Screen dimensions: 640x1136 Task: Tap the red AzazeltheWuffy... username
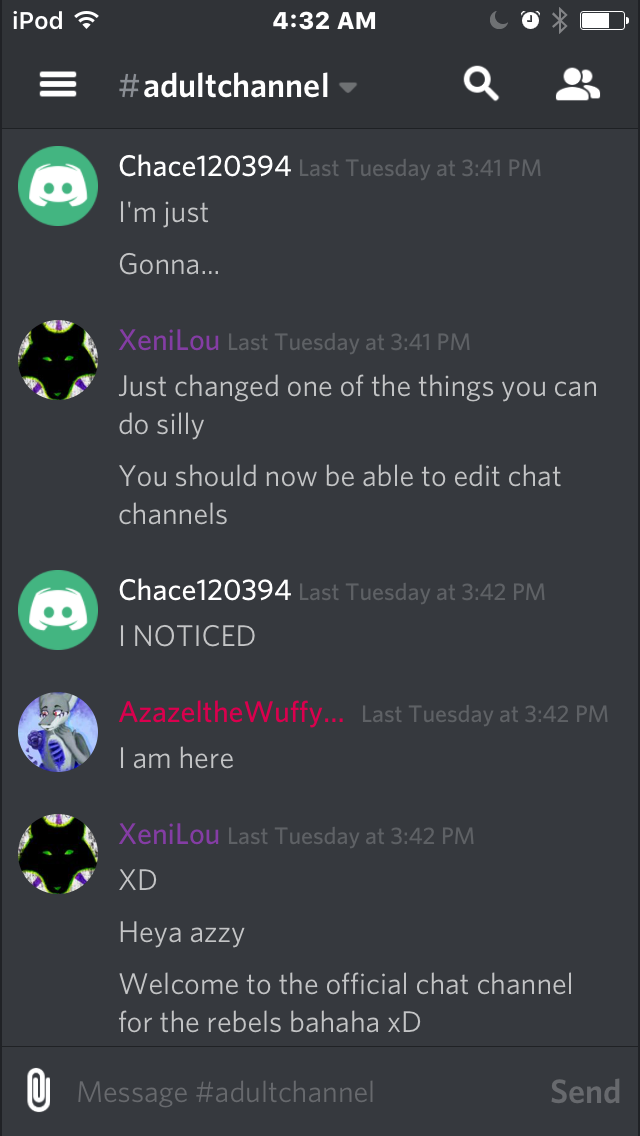[x=232, y=713]
